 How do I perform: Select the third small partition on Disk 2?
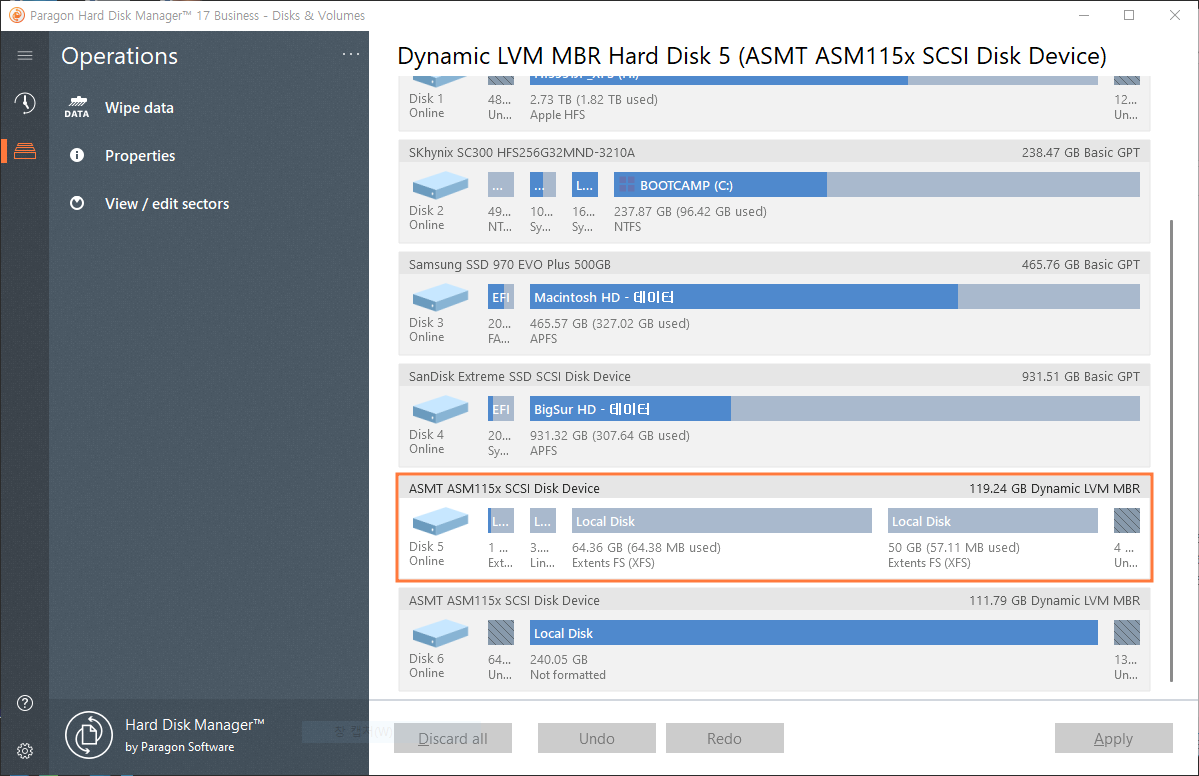pos(585,185)
